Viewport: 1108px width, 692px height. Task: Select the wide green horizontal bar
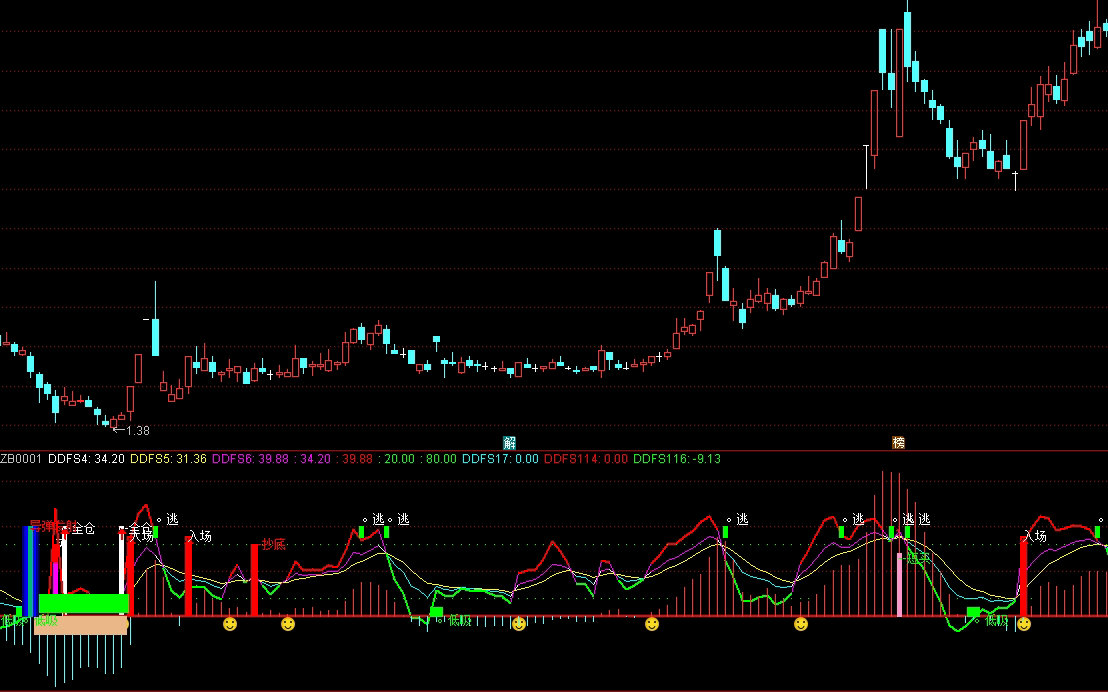tap(84, 604)
